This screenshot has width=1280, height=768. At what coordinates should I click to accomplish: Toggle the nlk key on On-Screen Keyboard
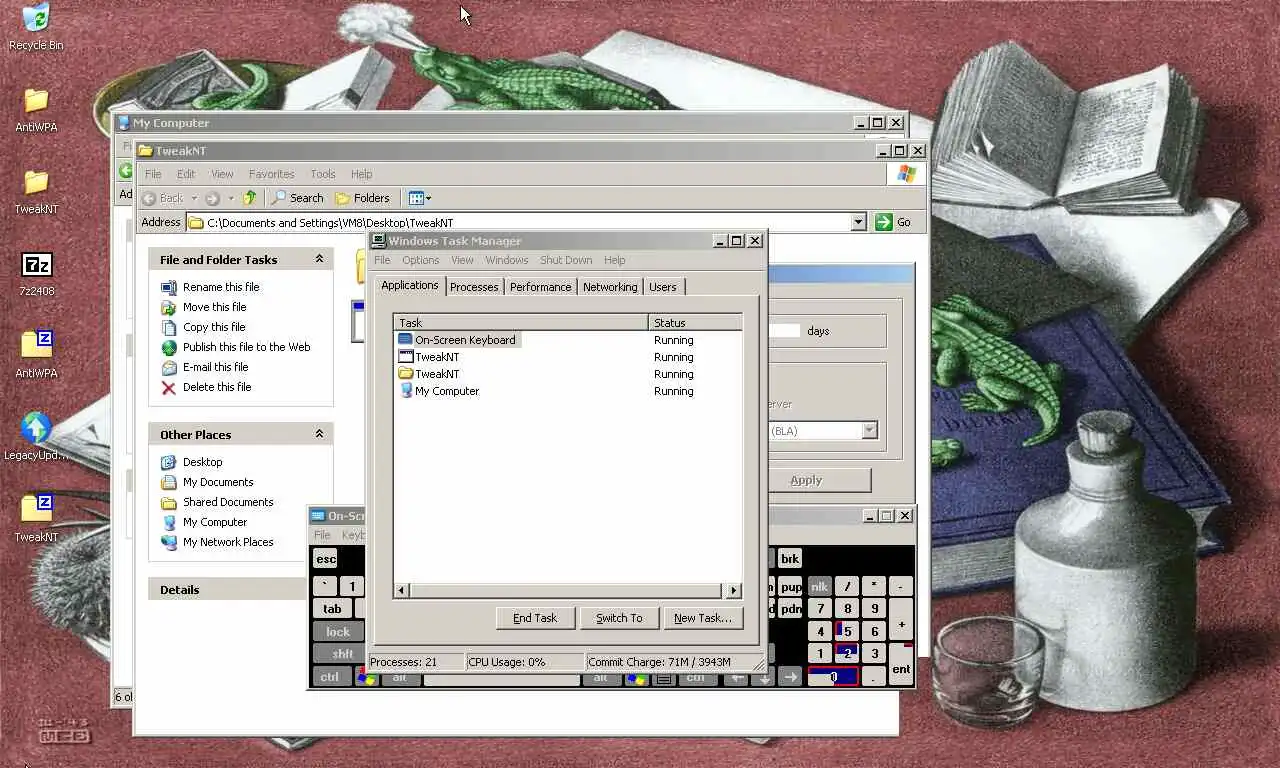[x=820, y=587]
